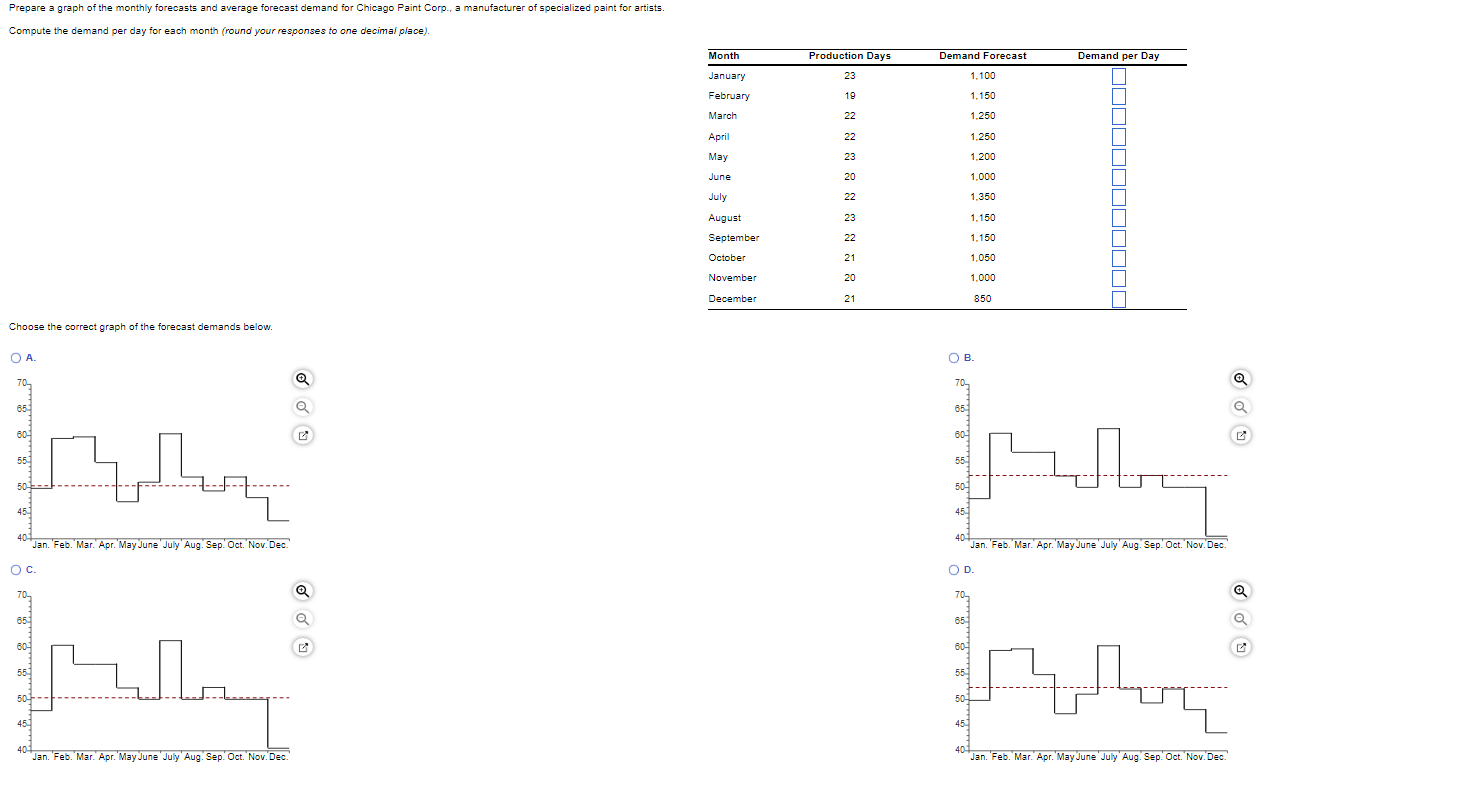The height and width of the screenshot is (805, 1479).
Task: Click the 'January' row label
Action: pos(726,76)
